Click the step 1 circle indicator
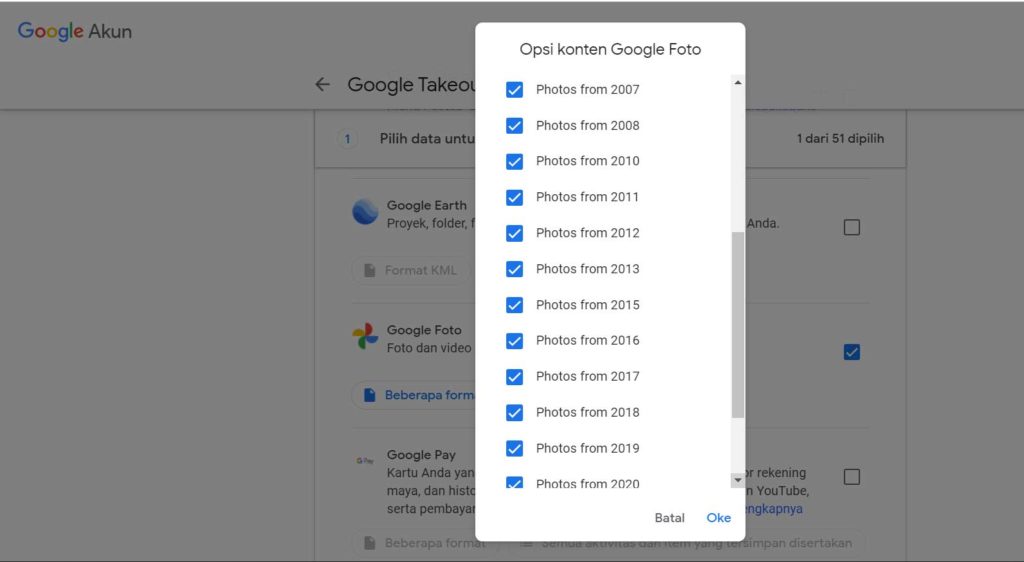1024x562 pixels. coord(347,138)
